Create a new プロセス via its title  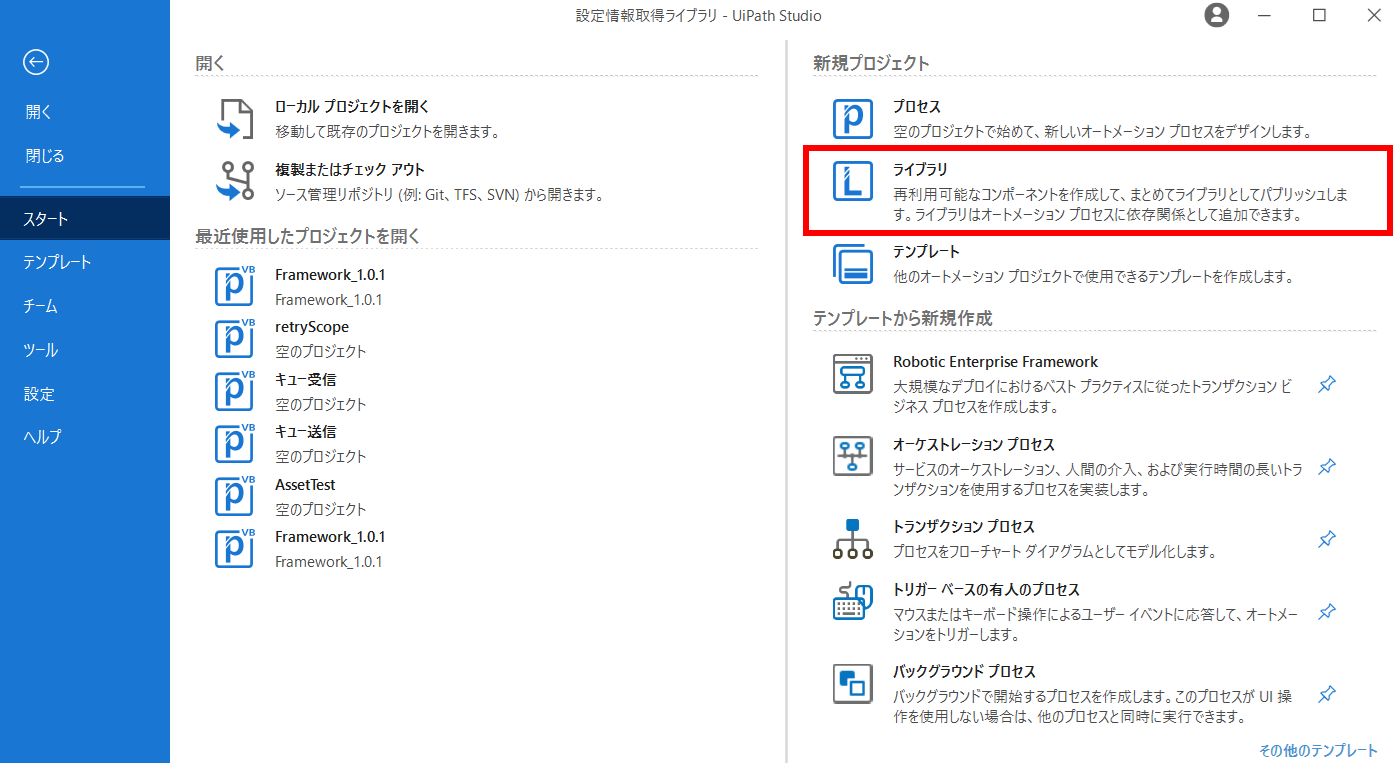(x=917, y=106)
